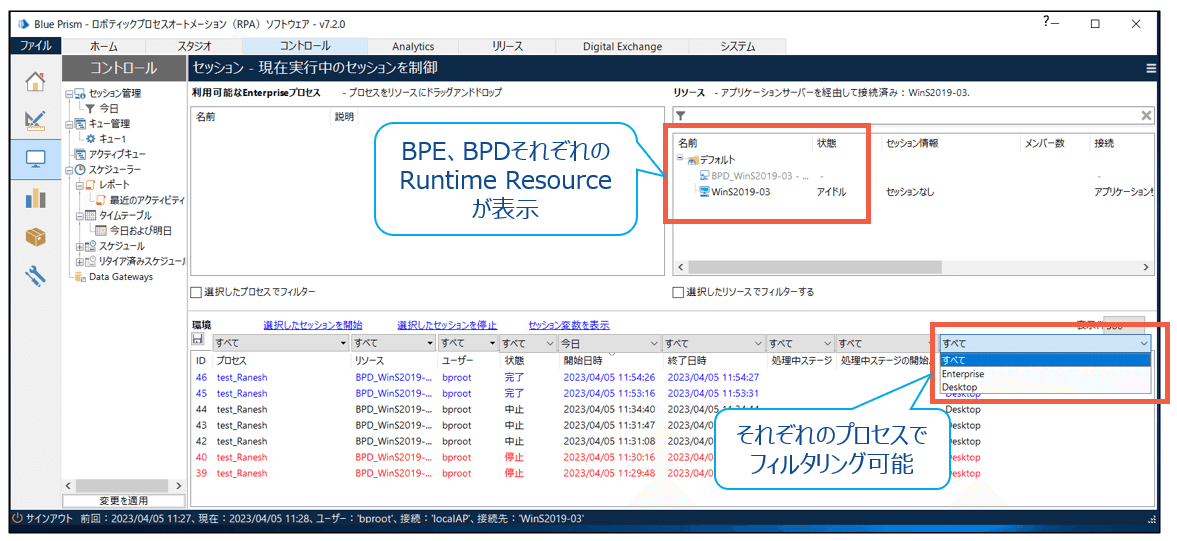Click the Blue Prism logo in title bar
This screenshot has height=541, width=1177.
tap(22, 24)
